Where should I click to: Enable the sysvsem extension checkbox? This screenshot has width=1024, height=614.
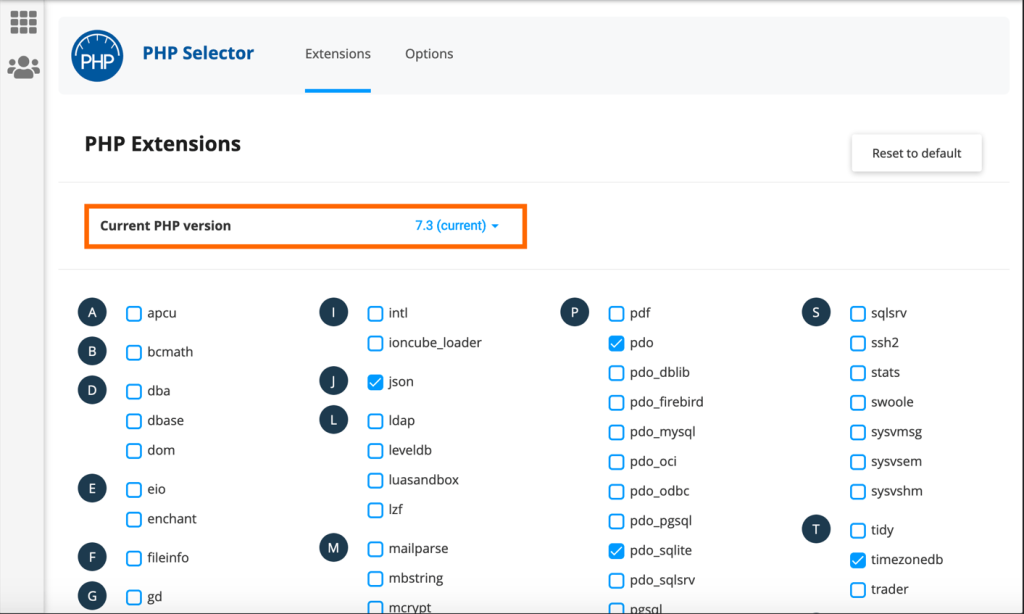tap(858, 462)
